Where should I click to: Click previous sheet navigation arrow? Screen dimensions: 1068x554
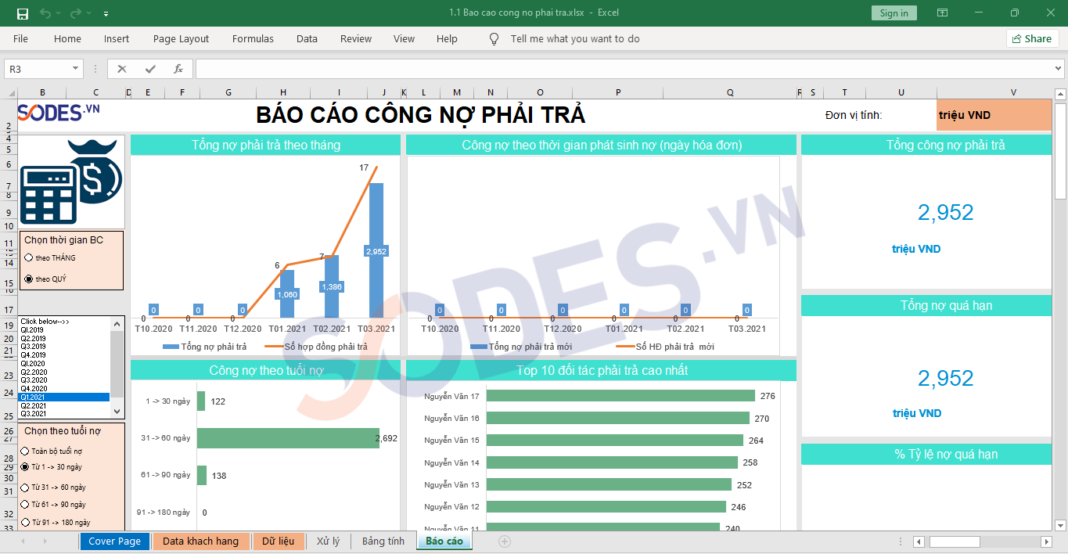(23, 542)
